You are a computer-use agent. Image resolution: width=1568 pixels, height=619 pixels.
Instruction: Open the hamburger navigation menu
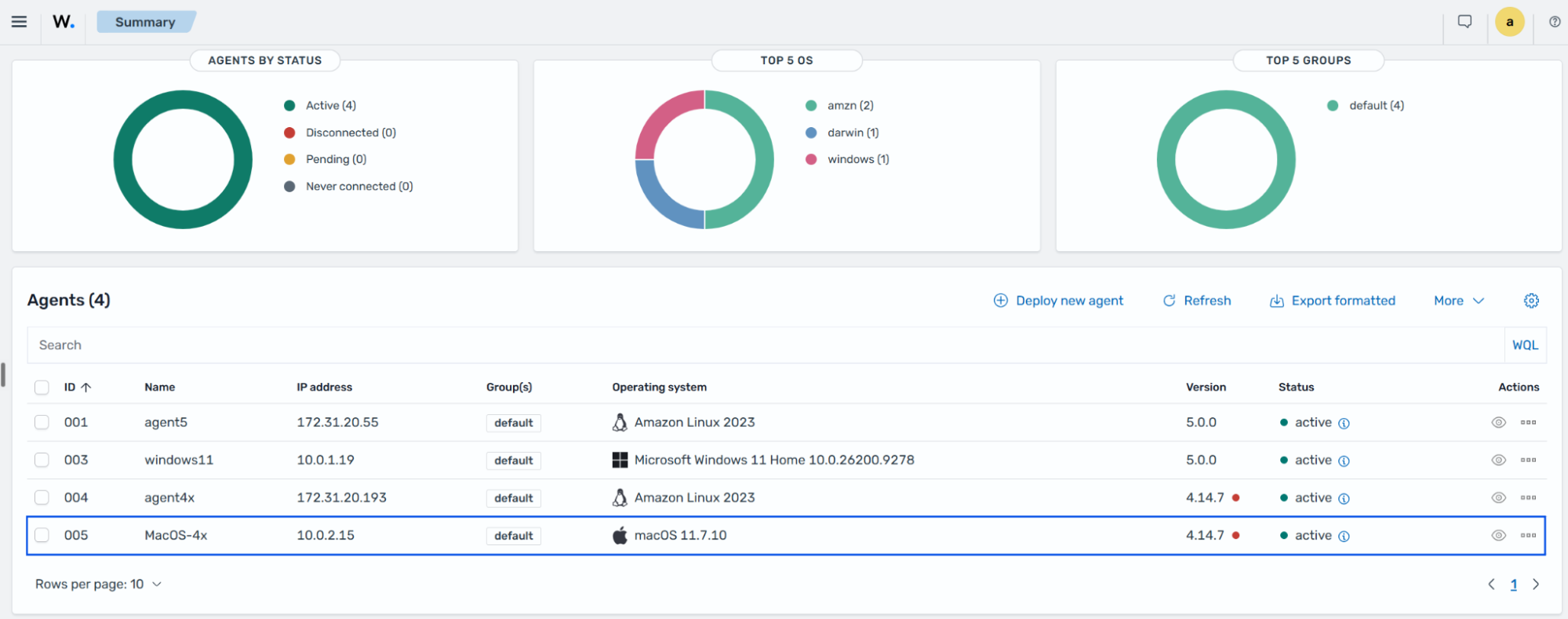19,22
